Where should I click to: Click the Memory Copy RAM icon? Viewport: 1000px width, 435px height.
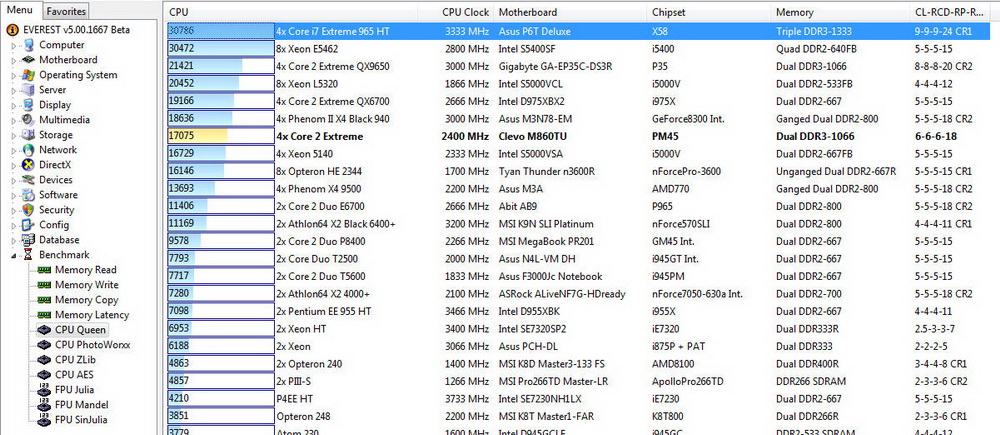pos(44,300)
